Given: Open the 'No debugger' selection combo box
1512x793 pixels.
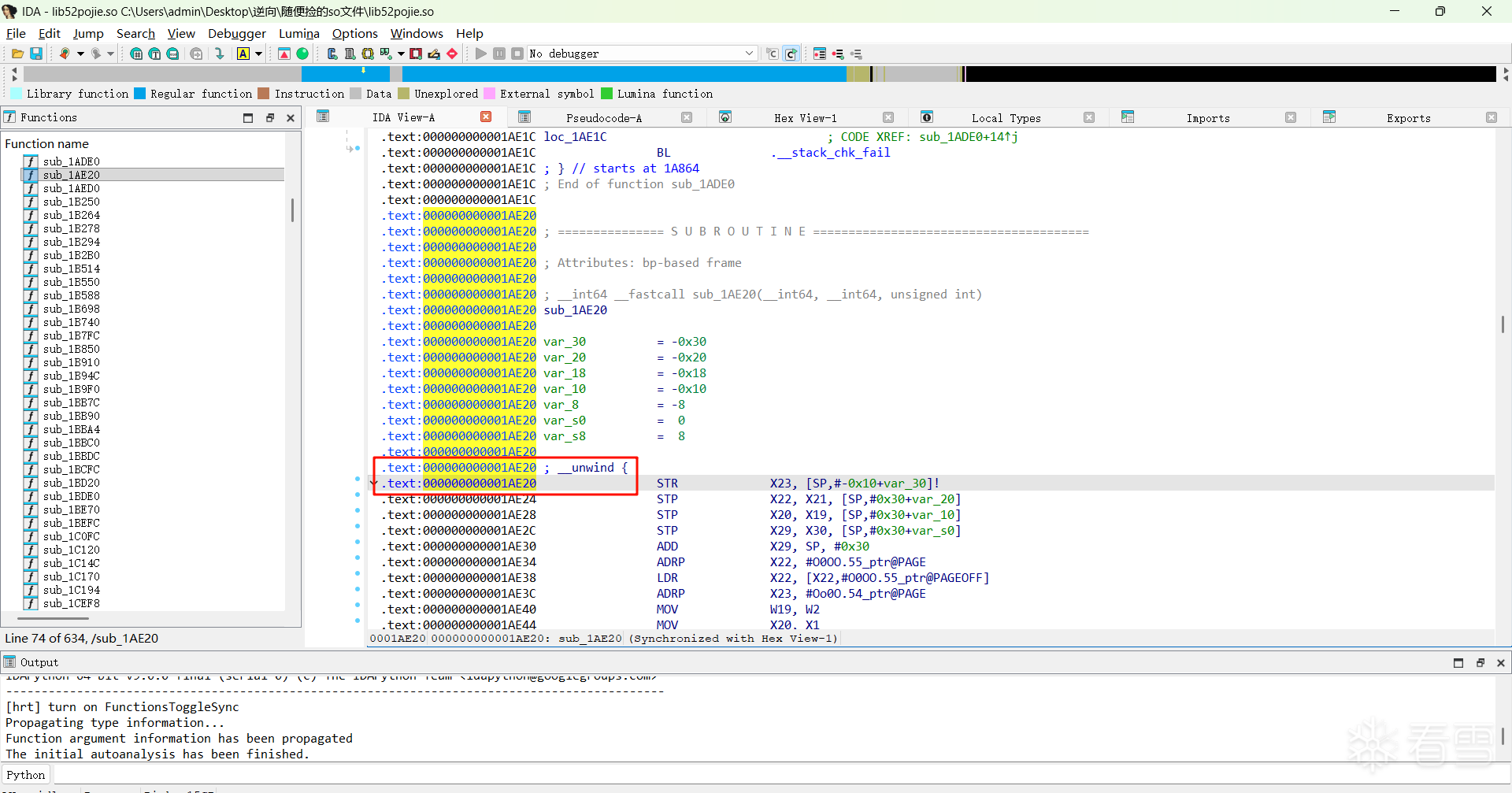Looking at the screenshot, I should [x=642, y=54].
